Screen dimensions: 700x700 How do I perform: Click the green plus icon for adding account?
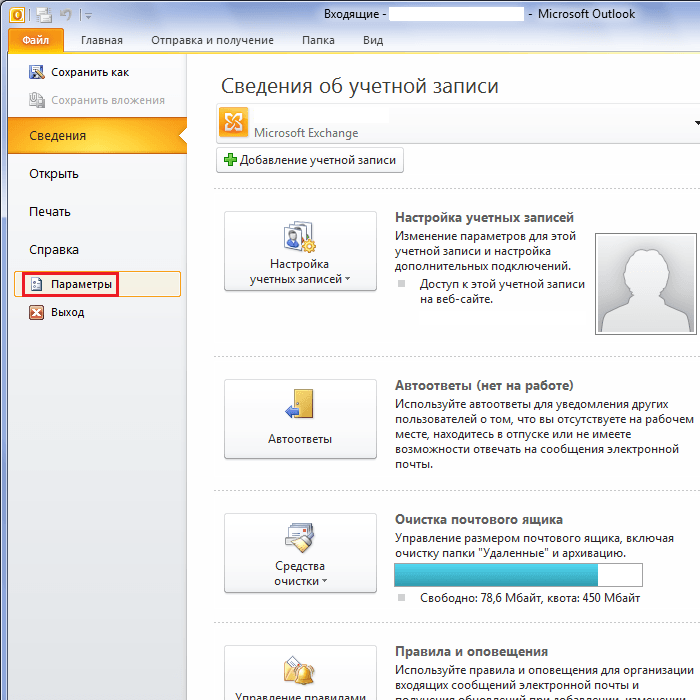230,160
